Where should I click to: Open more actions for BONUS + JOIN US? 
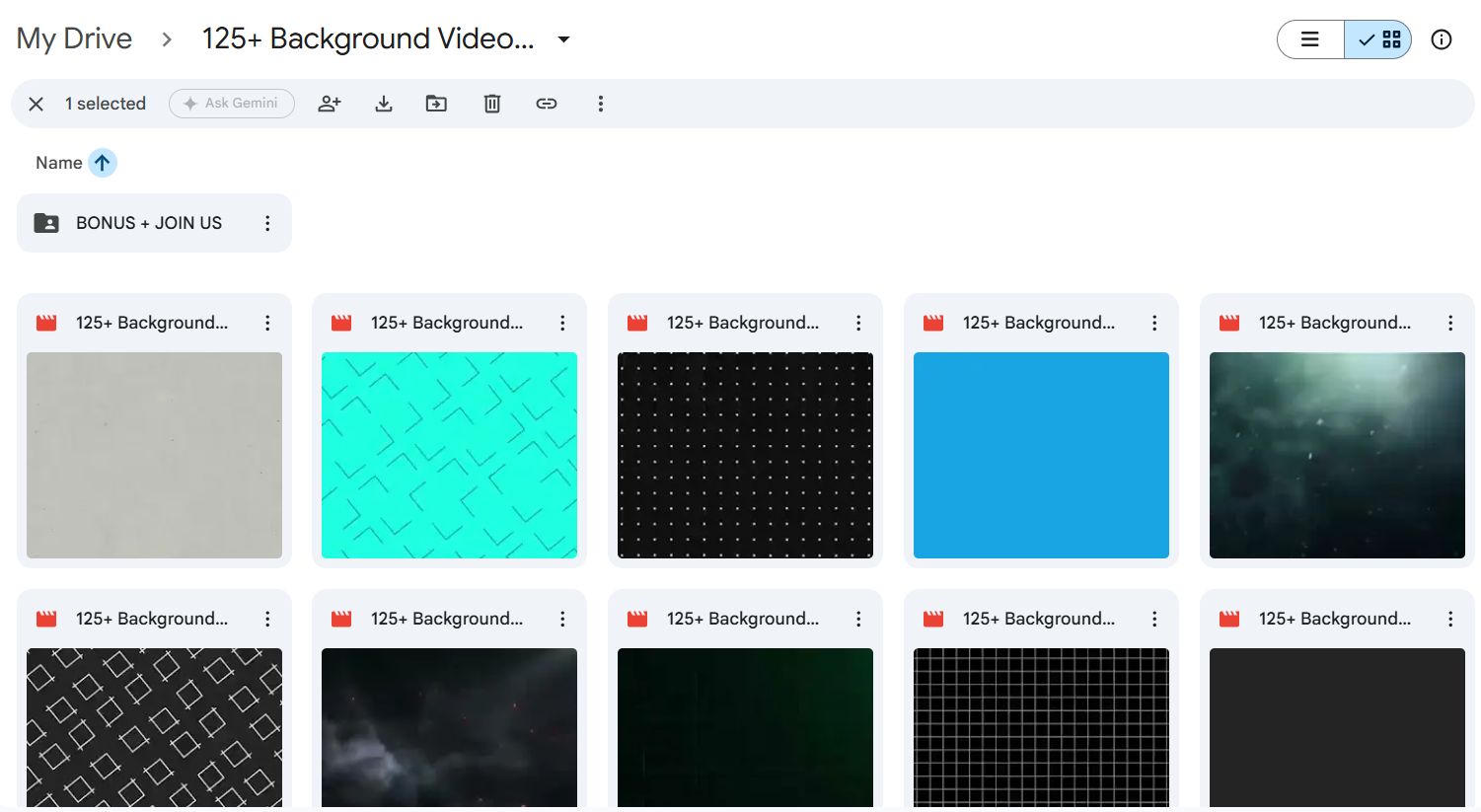click(267, 223)
